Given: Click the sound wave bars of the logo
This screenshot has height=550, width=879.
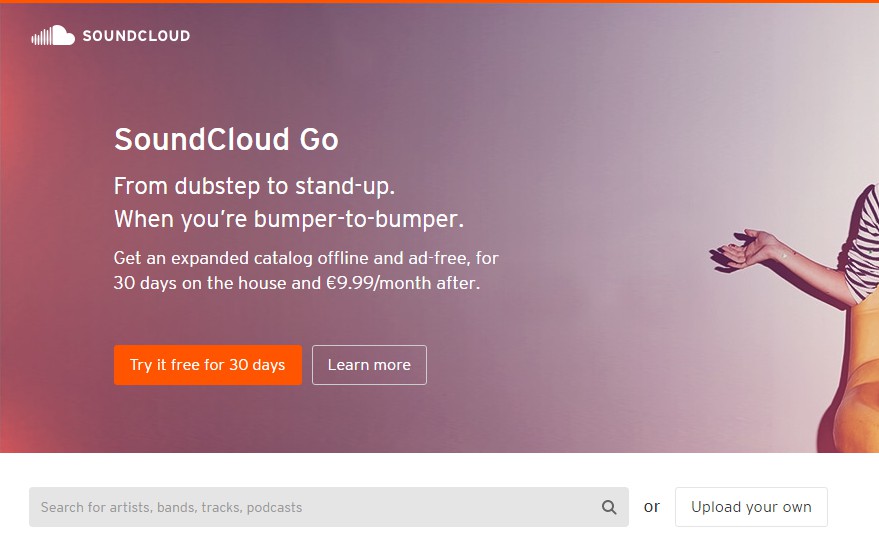Looking at the screenshot, I should click(41, 38).
